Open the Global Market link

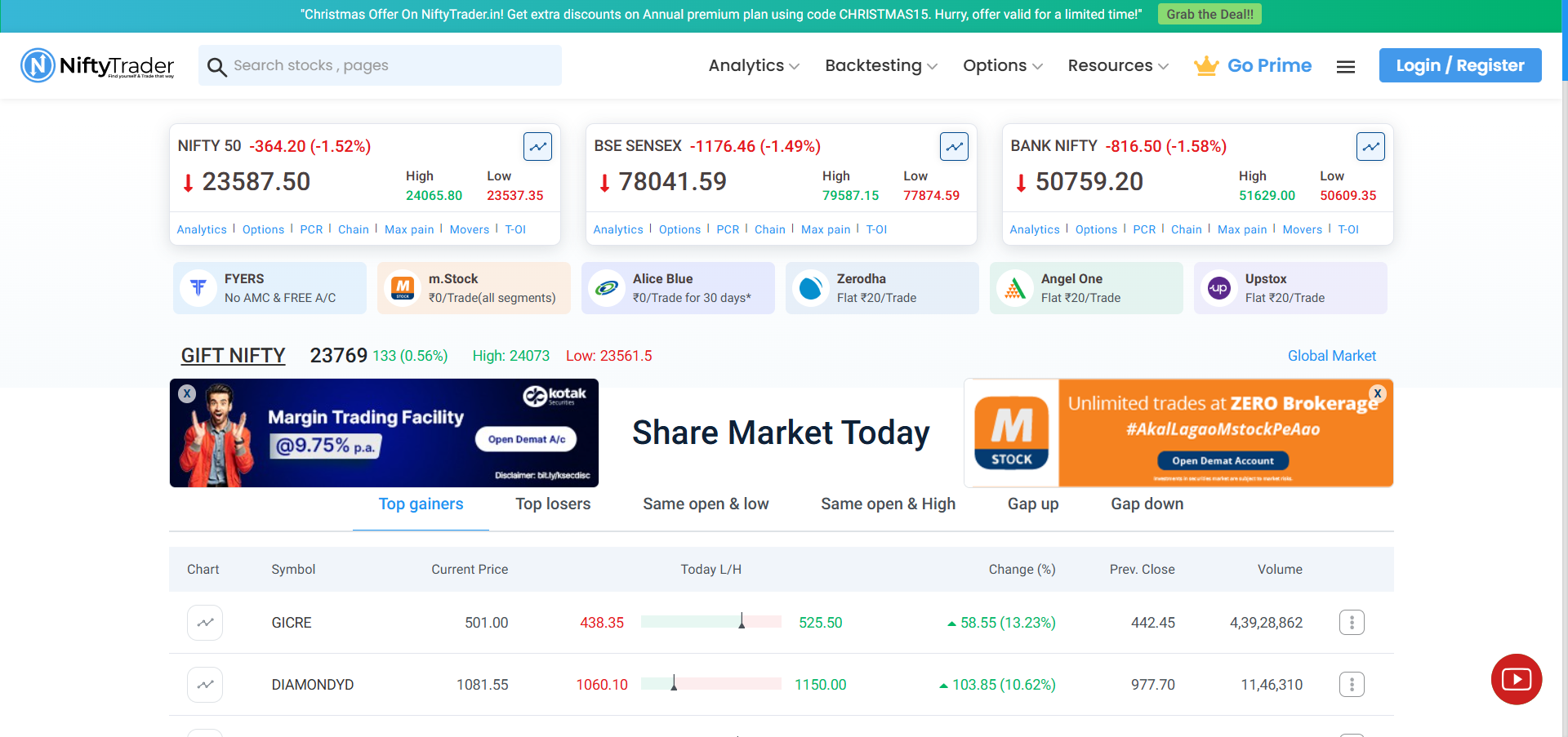[1331, 356]
